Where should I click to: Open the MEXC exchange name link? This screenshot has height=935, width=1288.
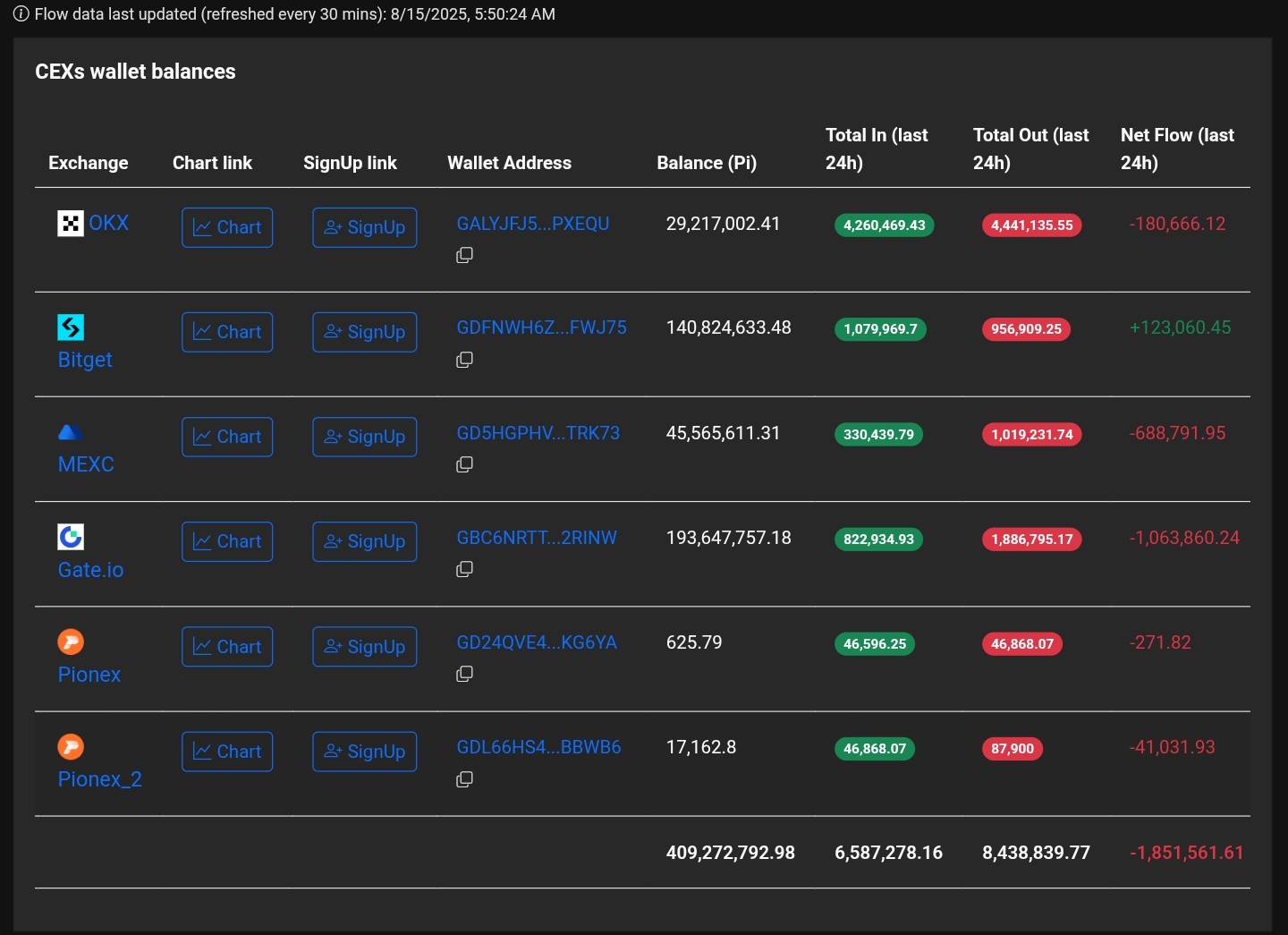pos(86,464)
